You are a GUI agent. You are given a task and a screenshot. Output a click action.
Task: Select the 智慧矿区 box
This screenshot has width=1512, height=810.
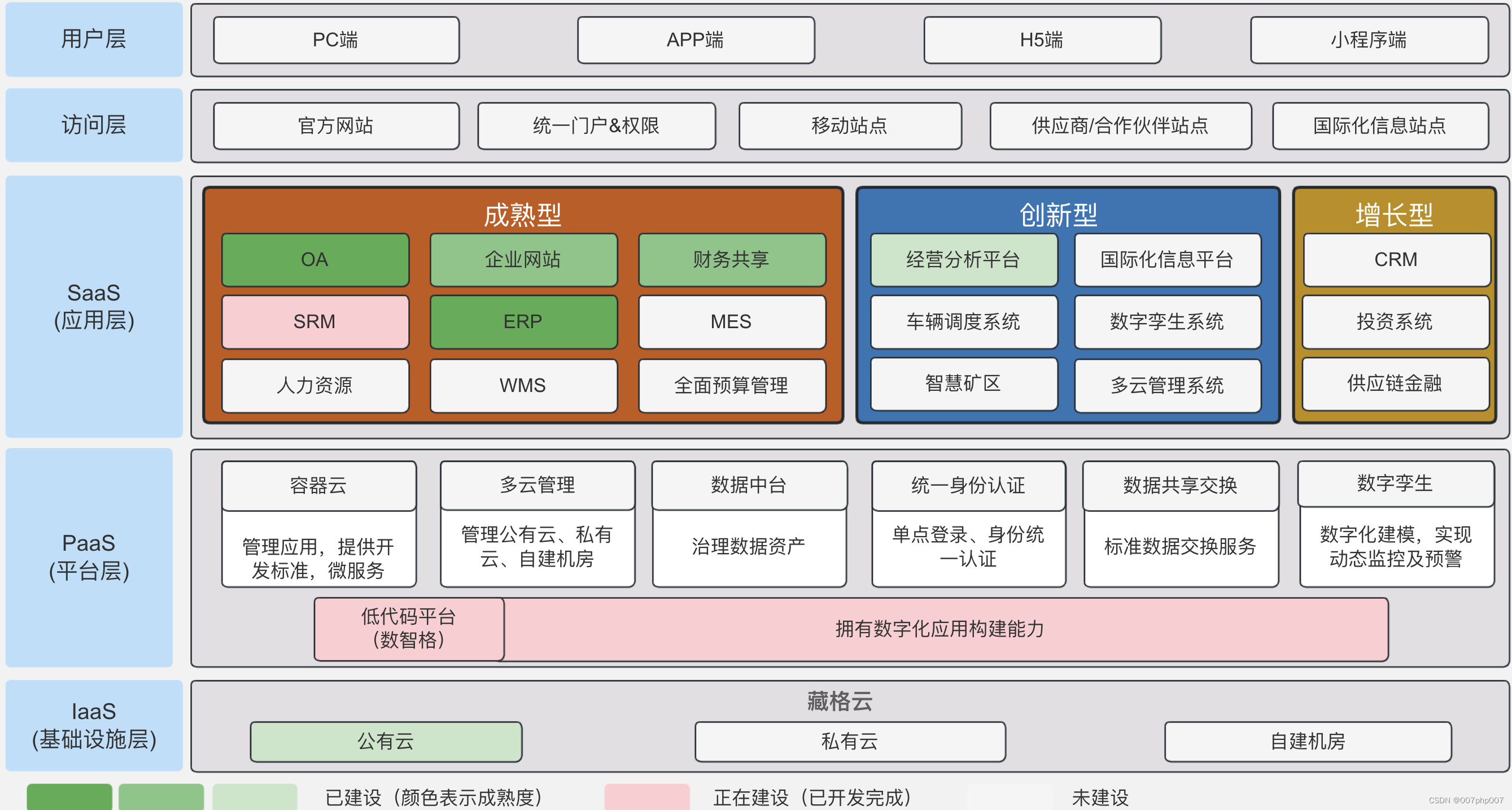tap(964, 384)
